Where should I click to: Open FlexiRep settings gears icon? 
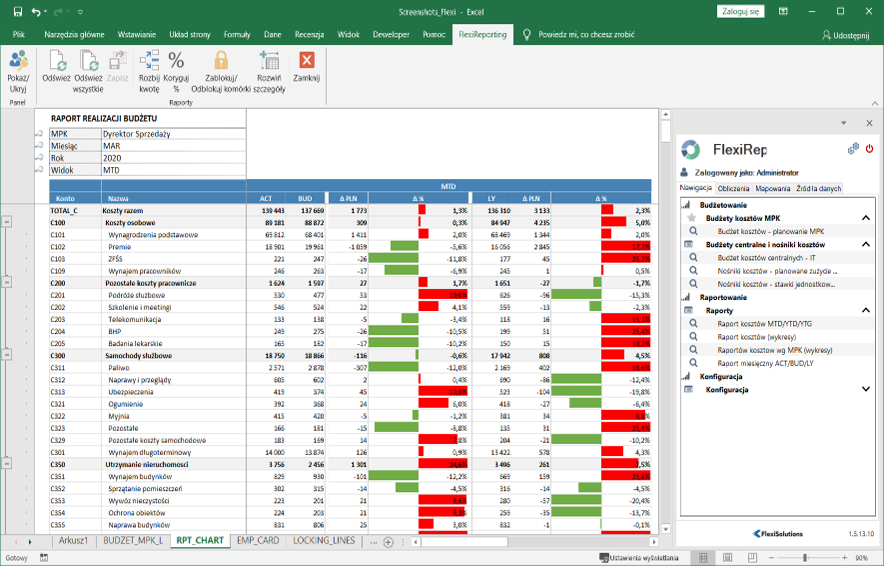(x=853, y=148)
